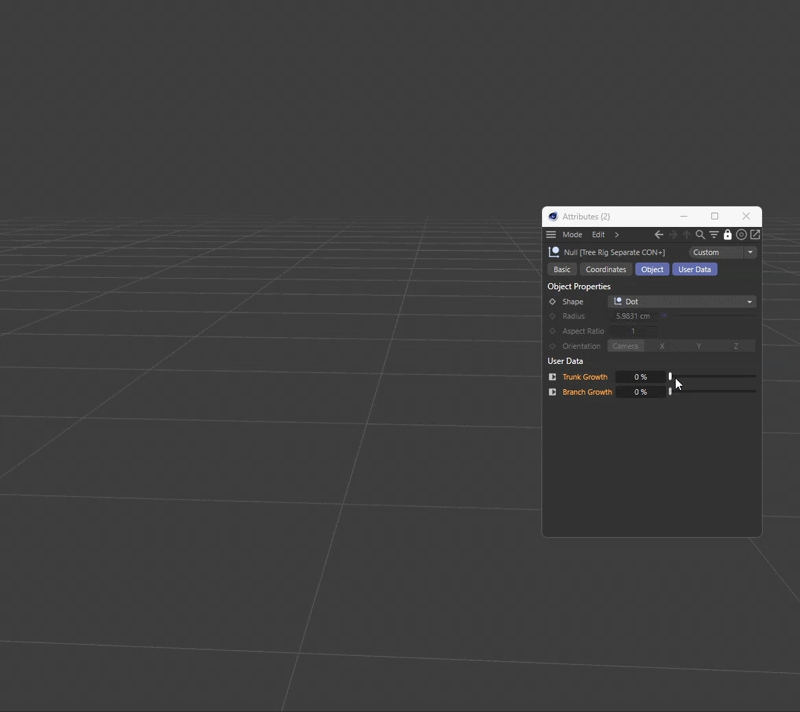800x712 pixels.
Task: Click the Trunk Growth keyframe icon
Action: point(552,377)
